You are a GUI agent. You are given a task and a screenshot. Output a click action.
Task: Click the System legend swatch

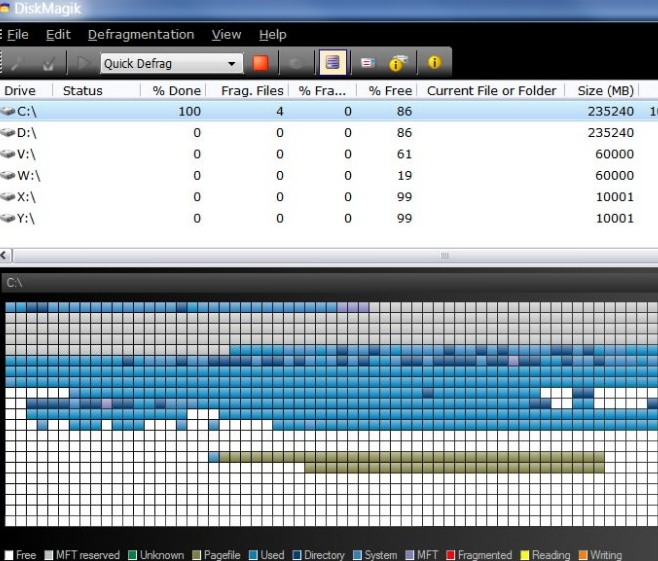357,555
